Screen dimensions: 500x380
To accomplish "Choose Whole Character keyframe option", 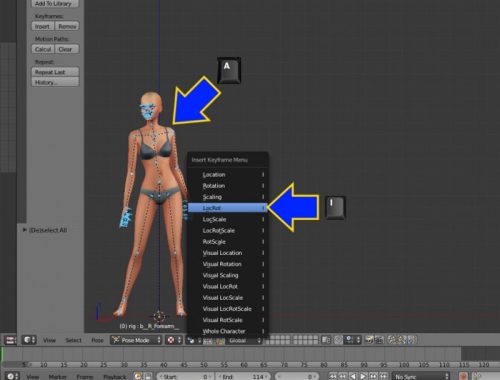I will (228, 331).
